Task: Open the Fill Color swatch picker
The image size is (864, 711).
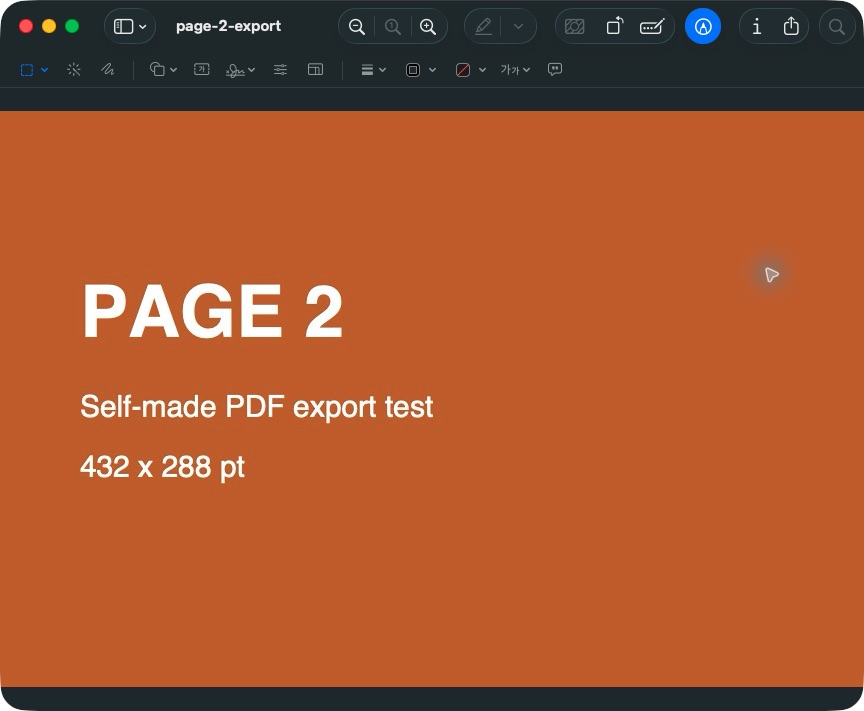Action: point(471,70)
